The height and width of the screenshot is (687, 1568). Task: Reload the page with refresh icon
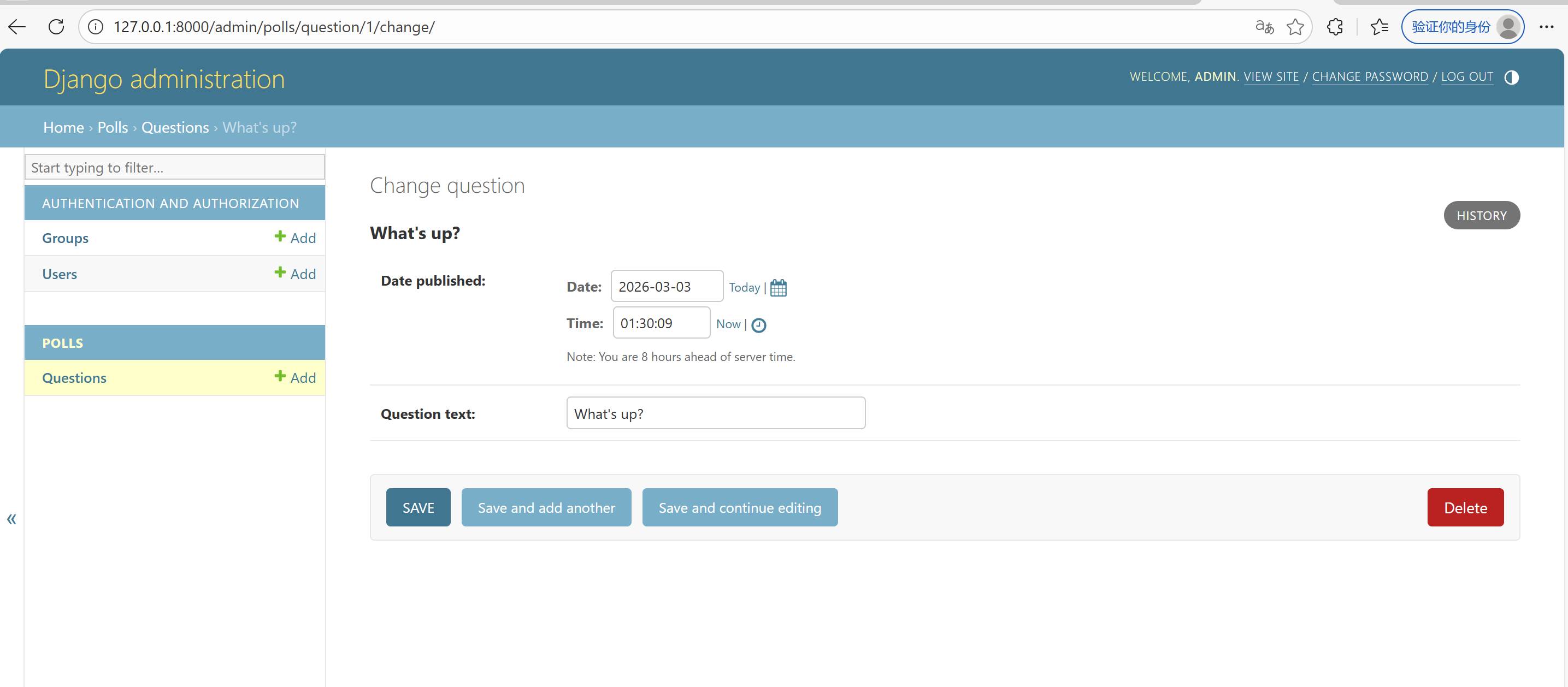pyautogui.click(x=56, y=27)
